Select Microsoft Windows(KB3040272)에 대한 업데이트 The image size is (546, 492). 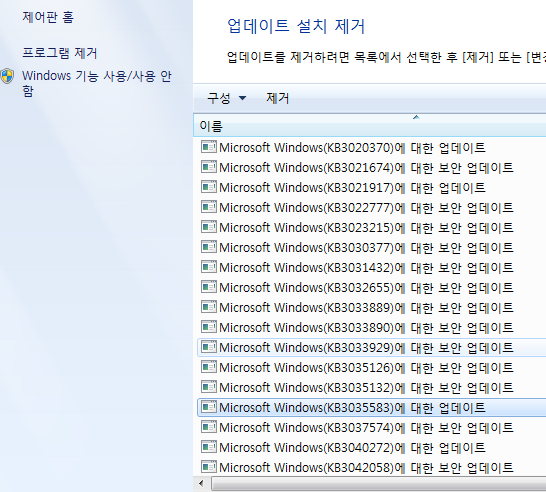pos(352,447)
